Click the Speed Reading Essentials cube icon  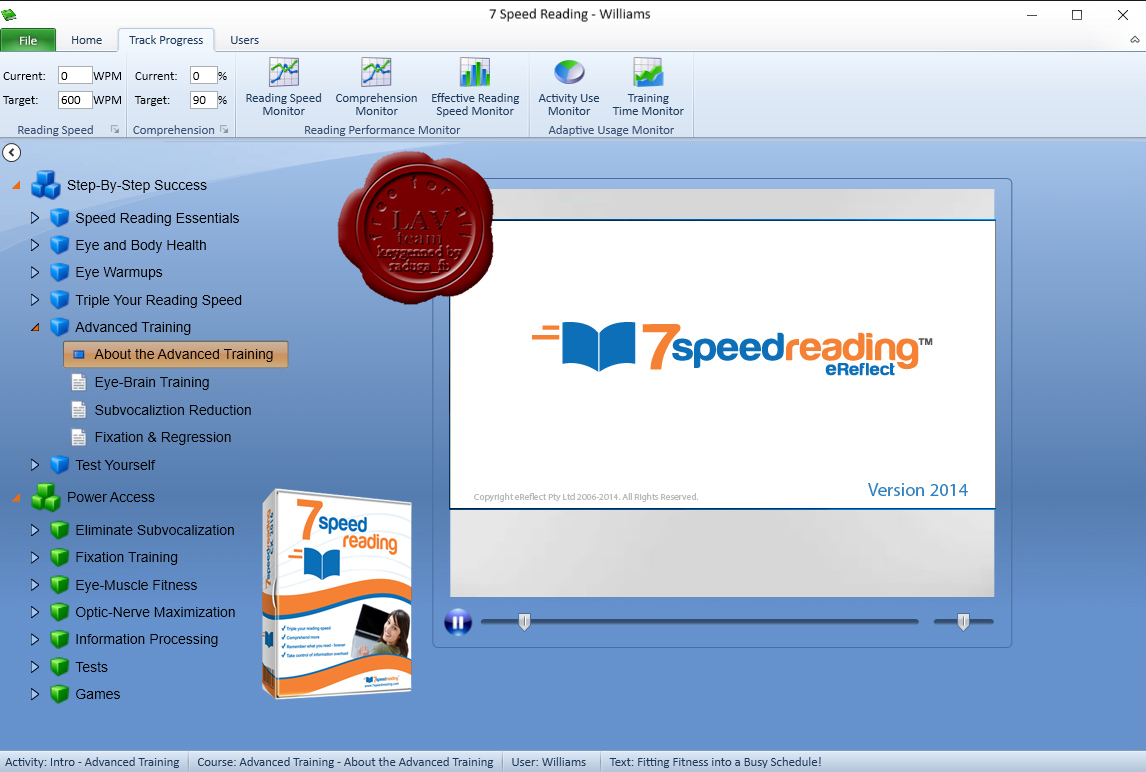click(x=59, y=218)
